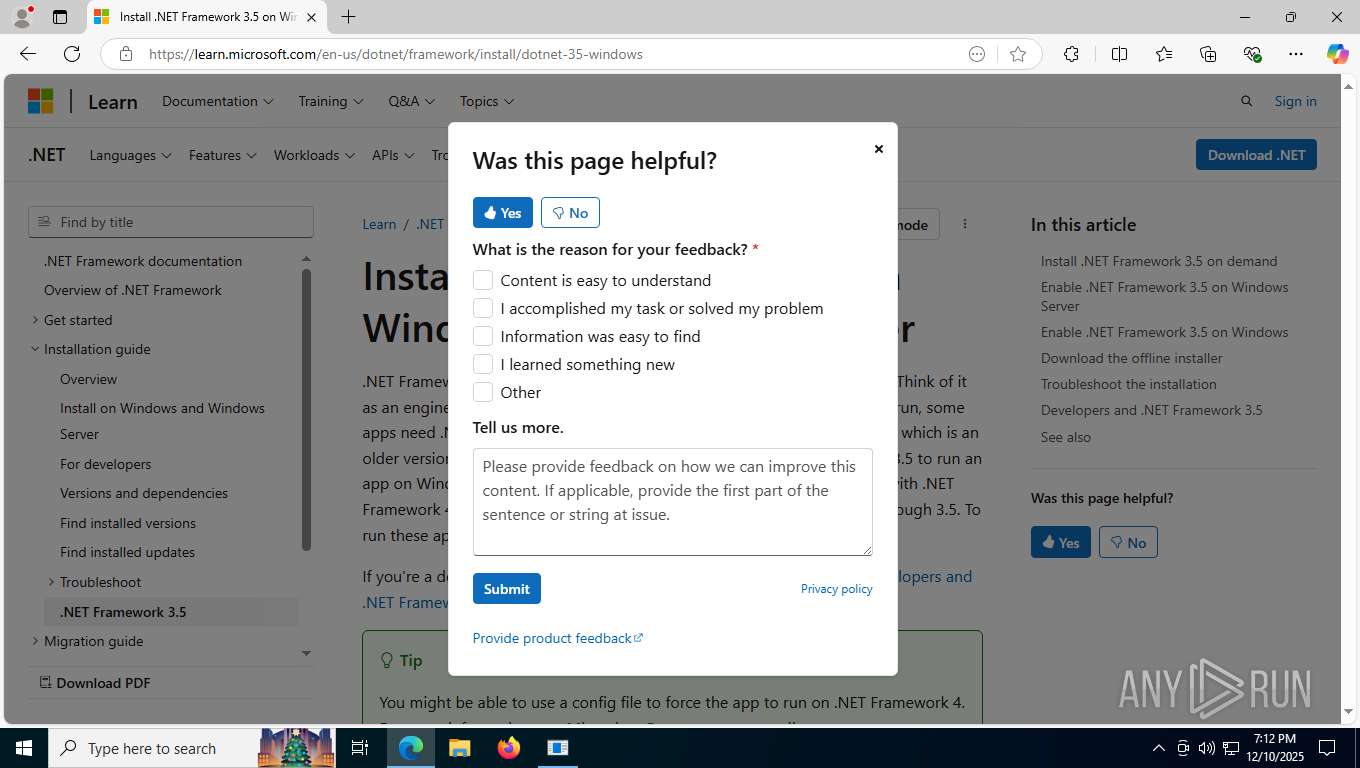This screenshot has width=1360, height=768.
Task: Open the article's more actions (three dots) menu
Action: 965,224
